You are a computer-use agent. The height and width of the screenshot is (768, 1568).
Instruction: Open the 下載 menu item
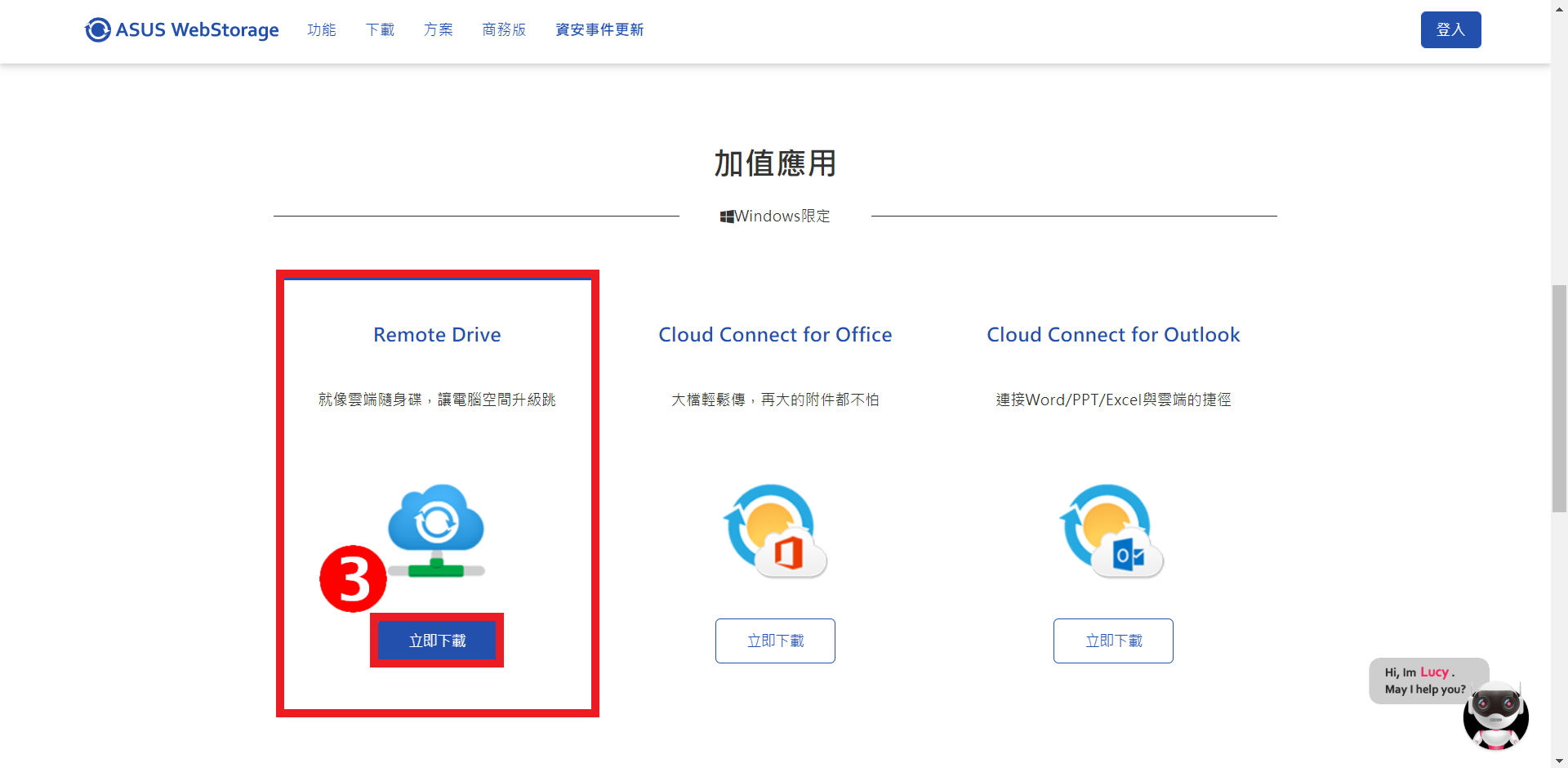380,30
